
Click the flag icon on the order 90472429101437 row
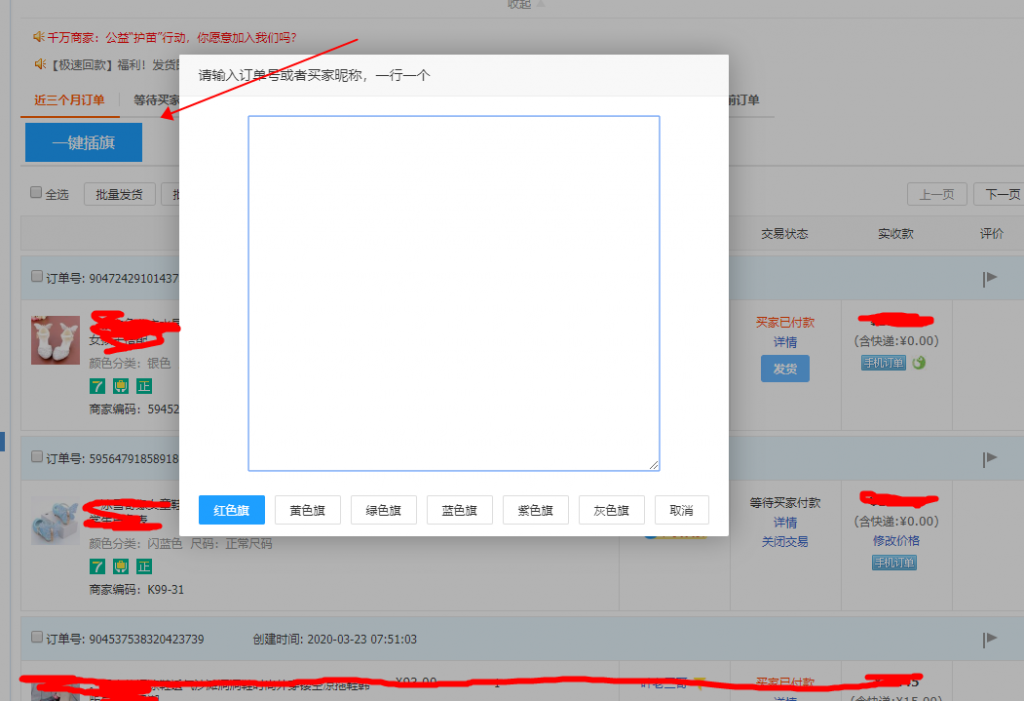click(x=990, y=279)
